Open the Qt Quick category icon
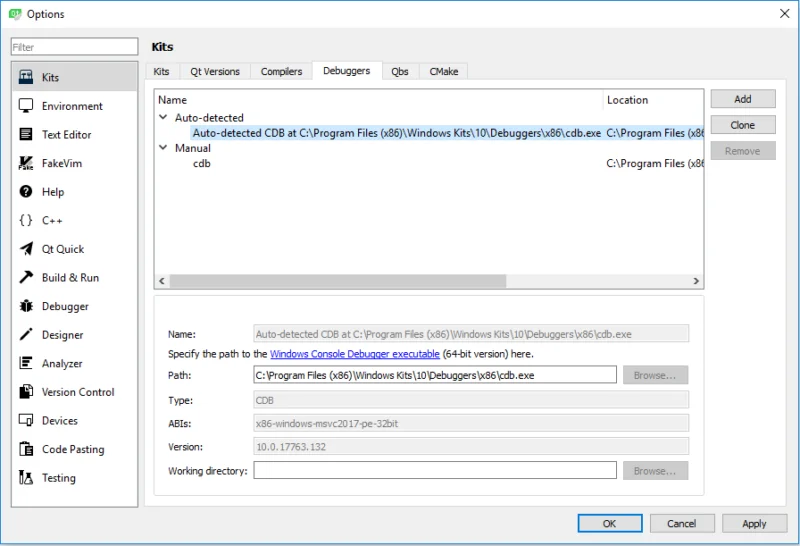Screen dimensions: 800x546 [x=26, y=249]
